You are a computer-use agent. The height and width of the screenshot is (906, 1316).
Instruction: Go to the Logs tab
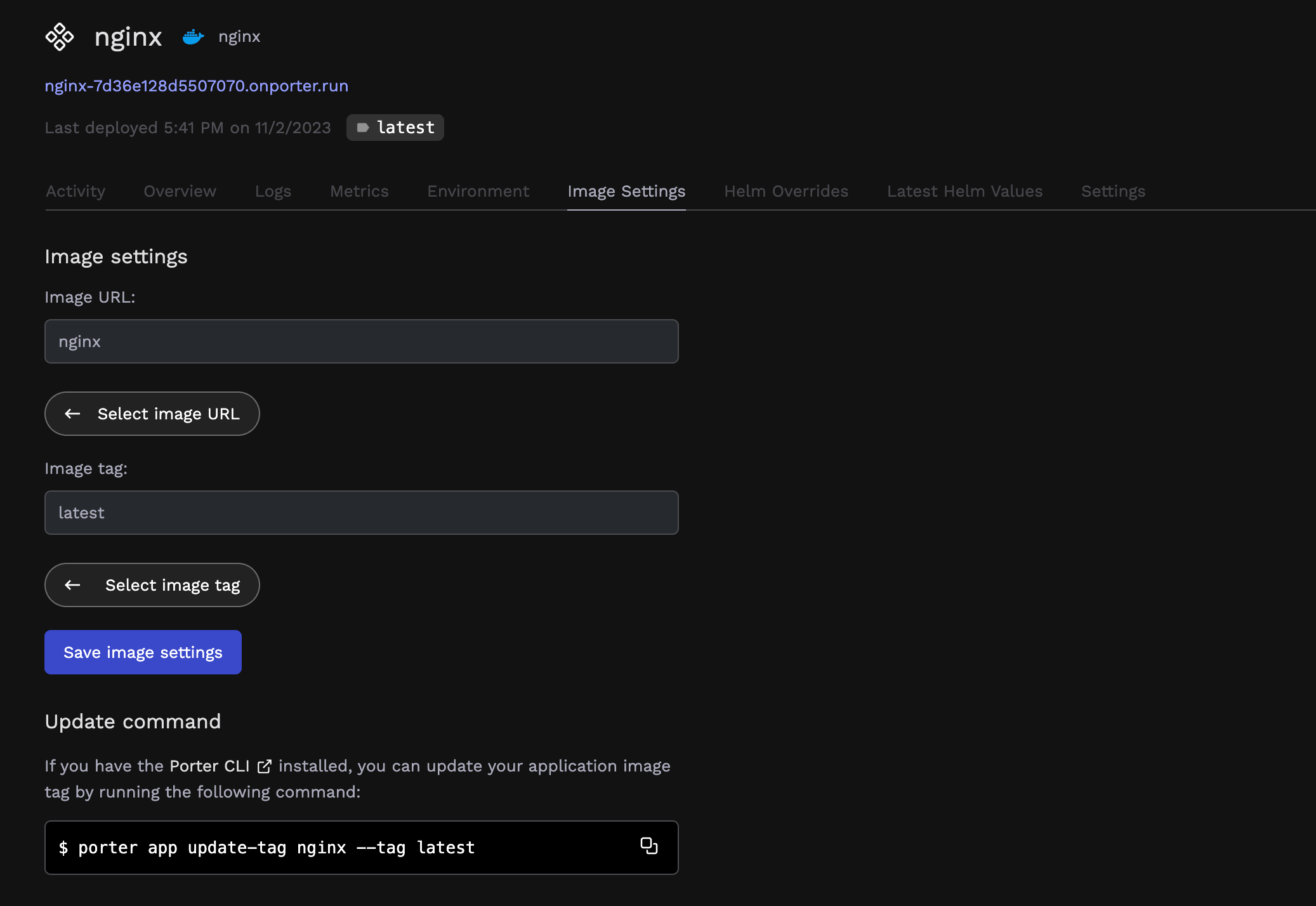tap(273, 191)
